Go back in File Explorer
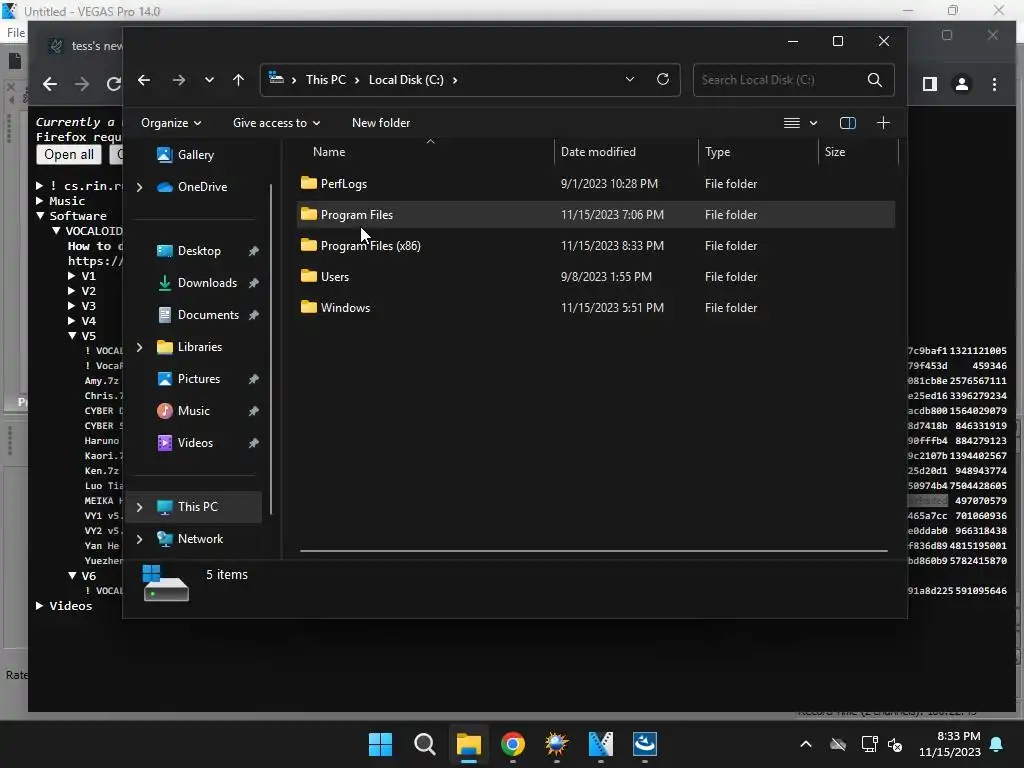Viewport: 1024px width, 768px height. point(144,80)
